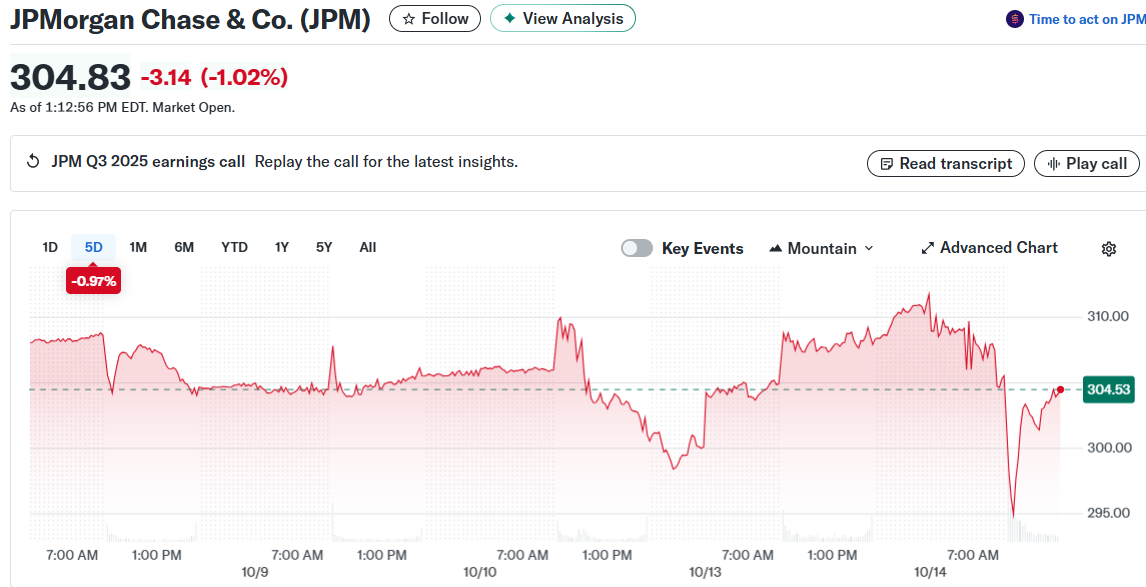
Task: Select the YTD range tab
Action: 234,247
